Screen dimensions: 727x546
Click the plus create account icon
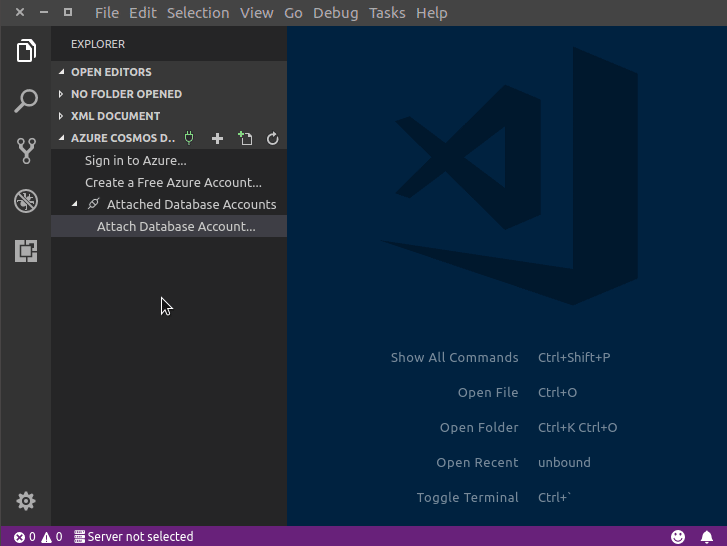coord(217,139)
